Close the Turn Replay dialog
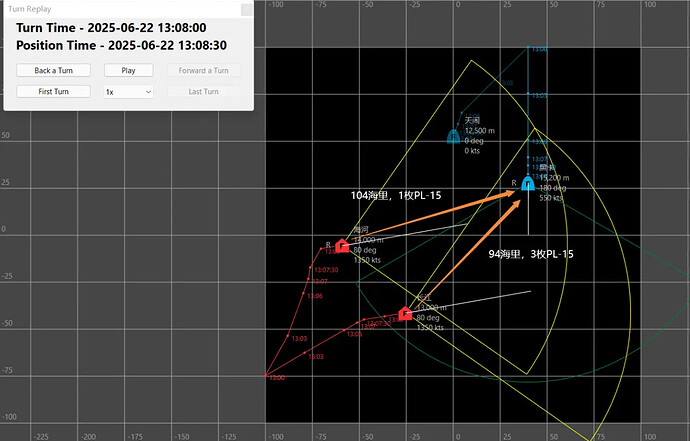The height and width of the screenshot is (441, 690). click(247, 9)
